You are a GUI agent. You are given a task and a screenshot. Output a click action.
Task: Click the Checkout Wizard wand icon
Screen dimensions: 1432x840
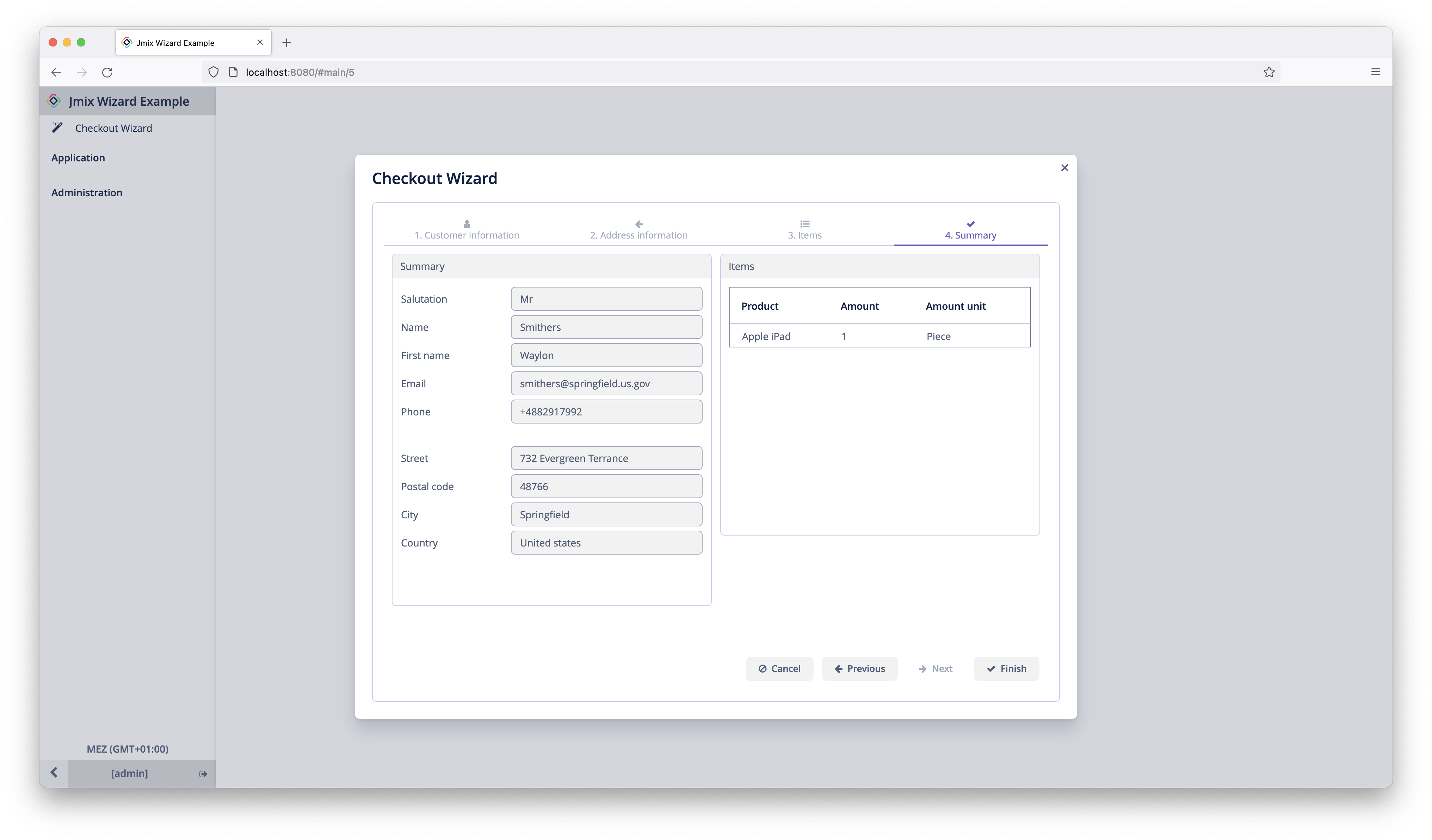[x=57, y=127]
